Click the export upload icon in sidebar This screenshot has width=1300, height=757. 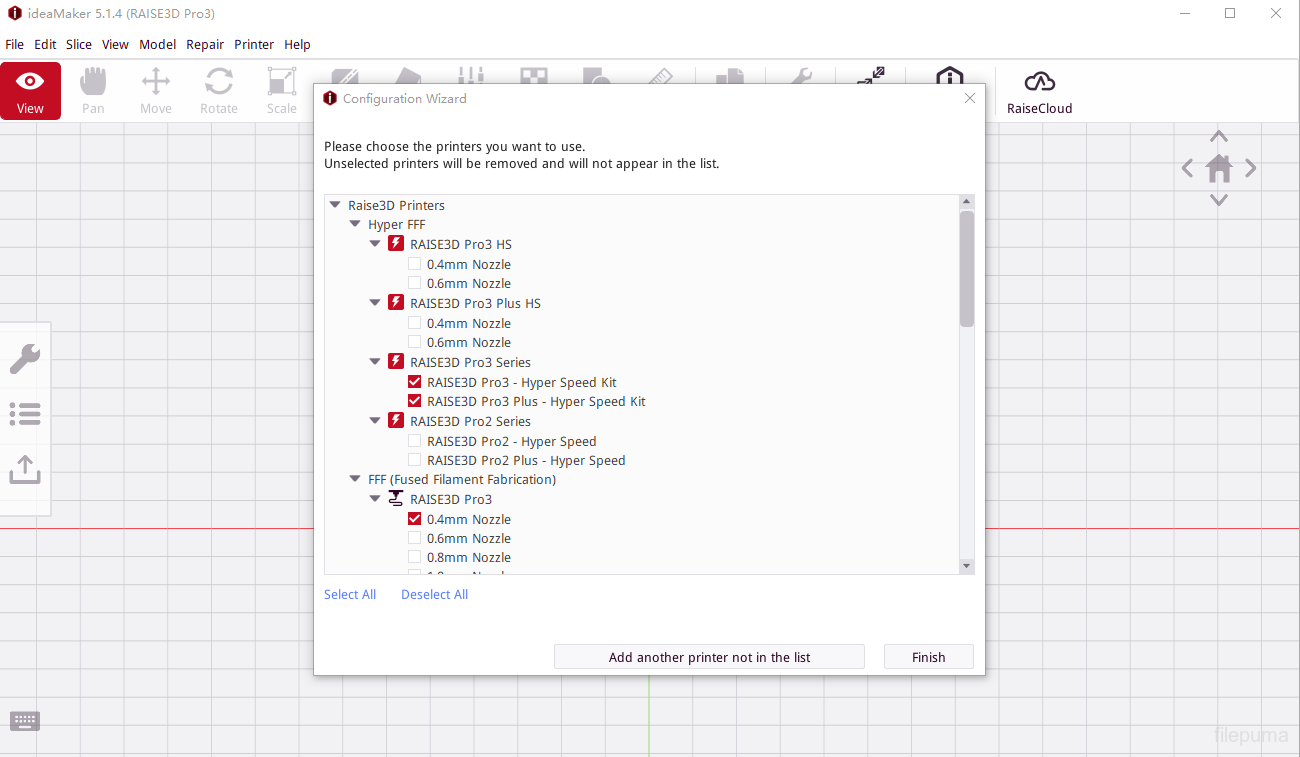tap(25, 469)
